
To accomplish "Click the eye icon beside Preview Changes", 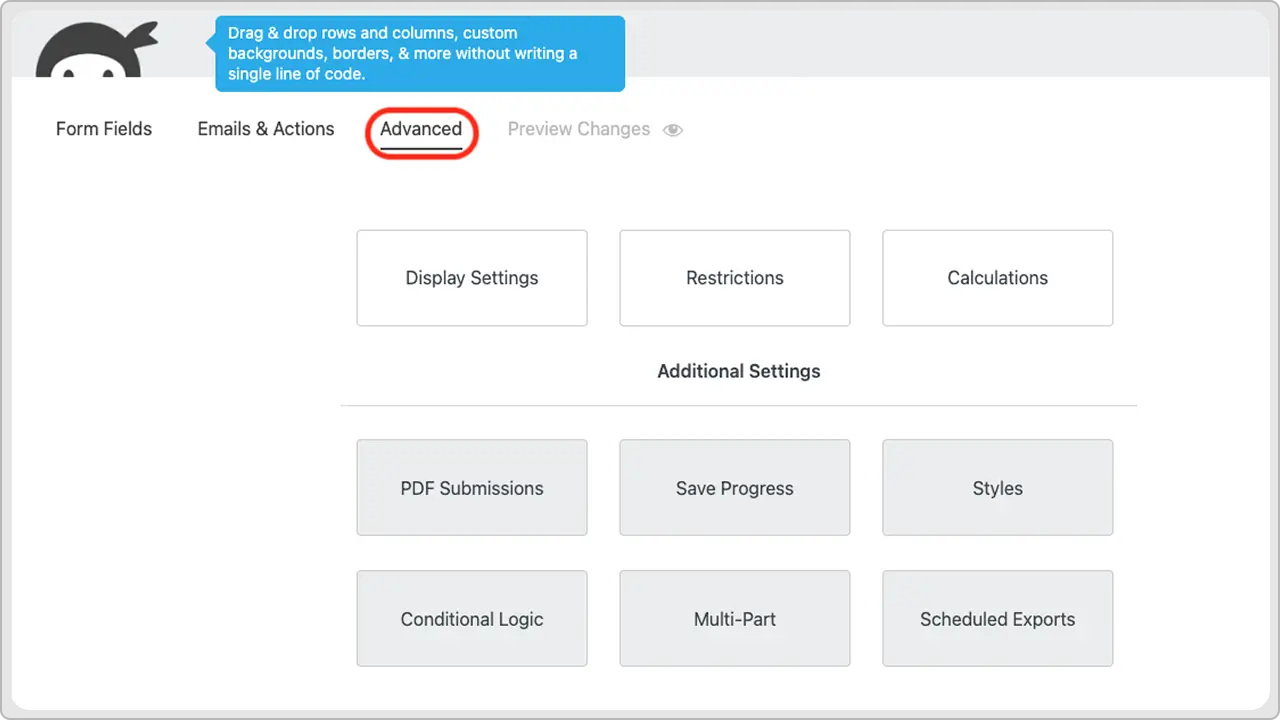I will [673, 130].
